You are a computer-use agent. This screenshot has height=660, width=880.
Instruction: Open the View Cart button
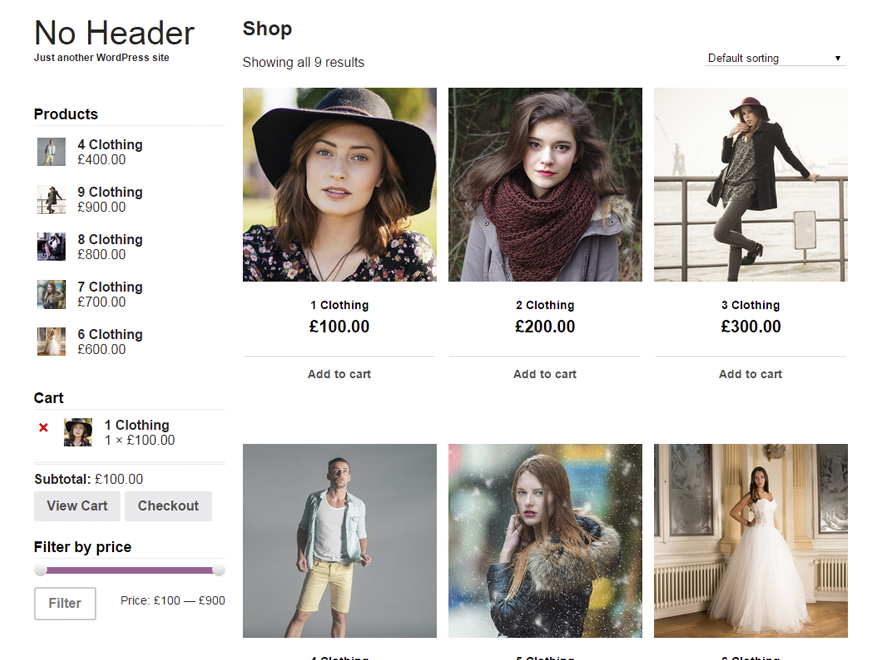tap(77, 506)
